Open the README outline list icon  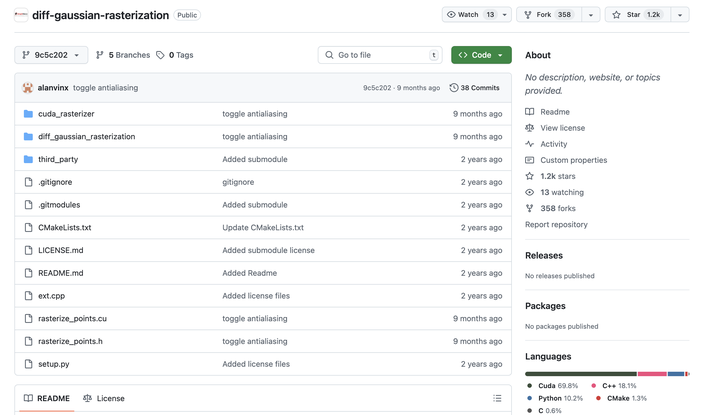click(x=497, y=398)
